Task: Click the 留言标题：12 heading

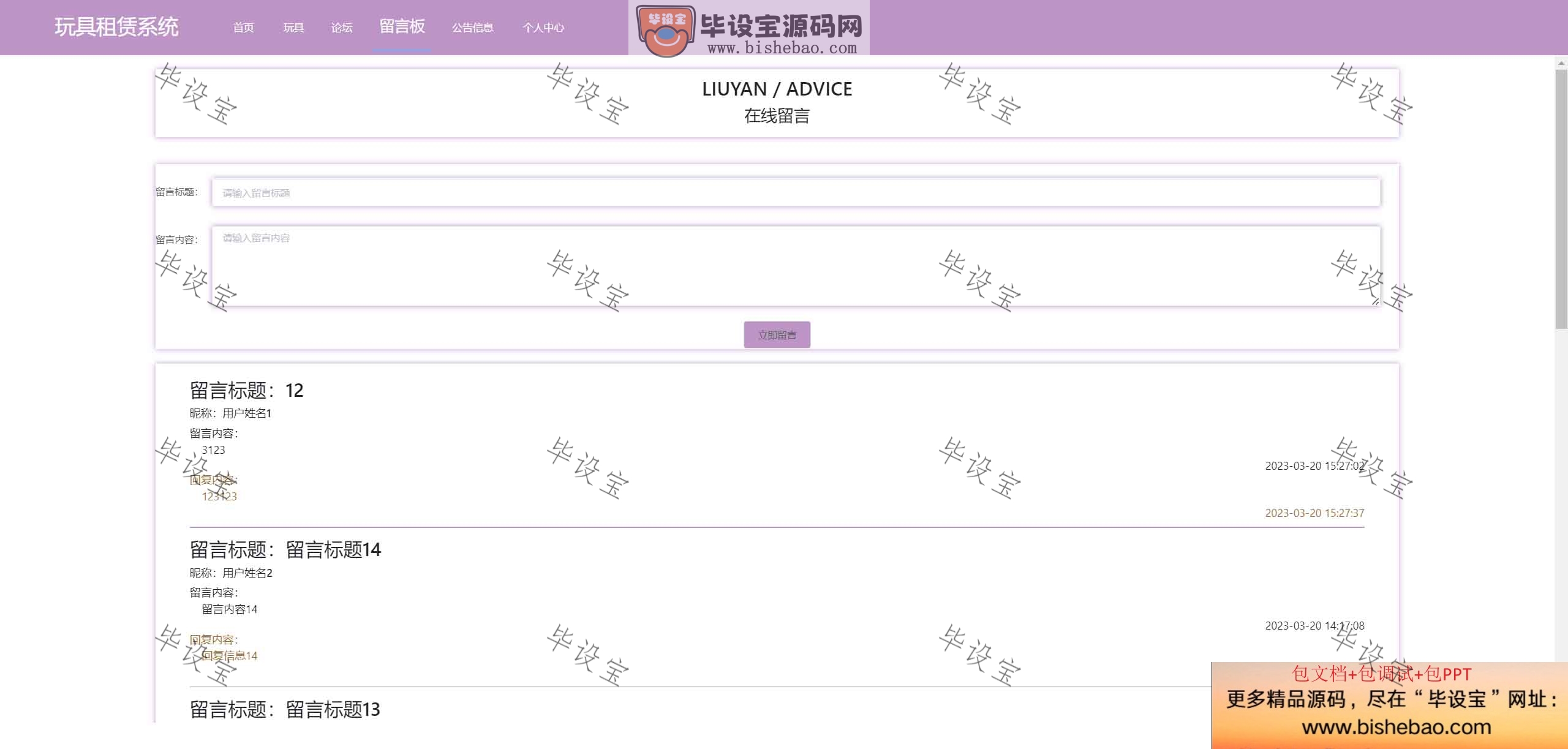Action: [246, 390]
